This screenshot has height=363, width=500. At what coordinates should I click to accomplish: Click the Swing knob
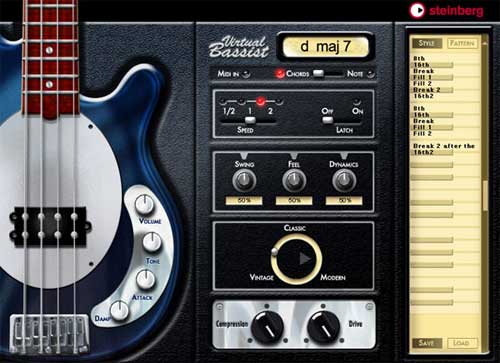(244, 180)
